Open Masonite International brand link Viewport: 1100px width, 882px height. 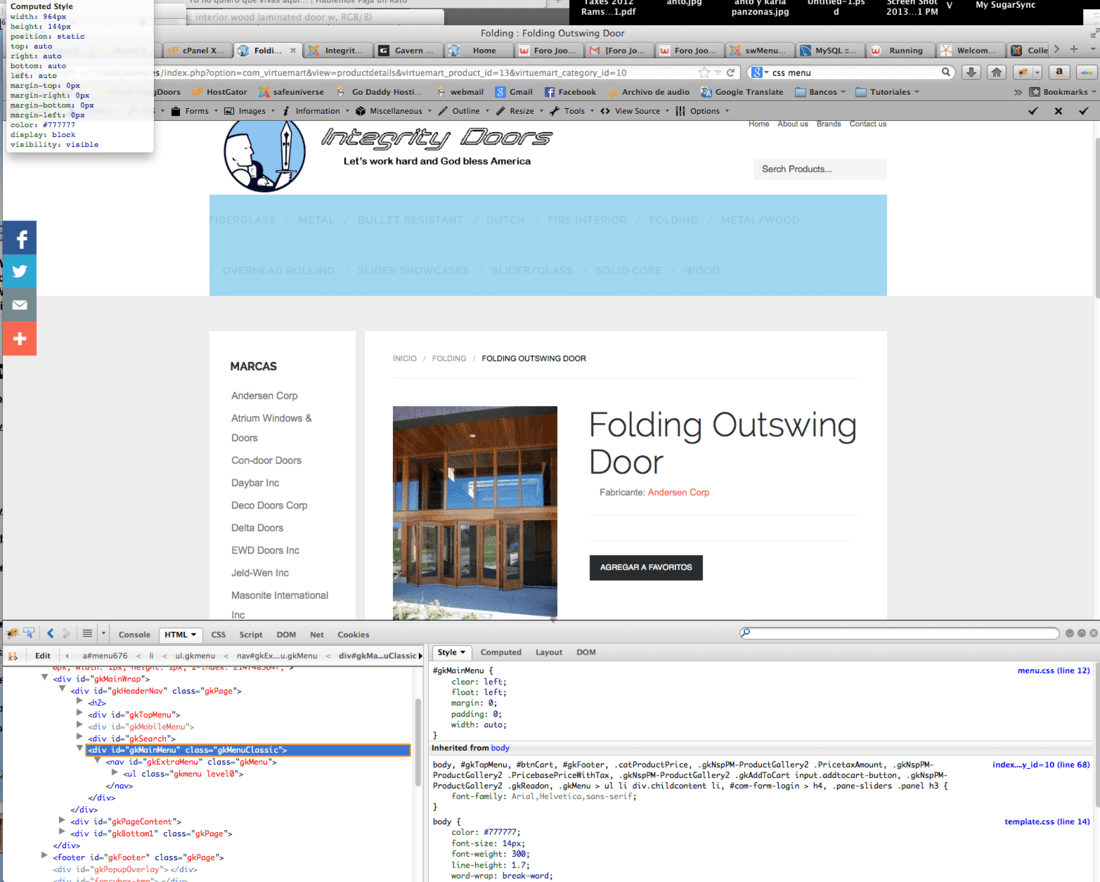(x=280, y=605)
